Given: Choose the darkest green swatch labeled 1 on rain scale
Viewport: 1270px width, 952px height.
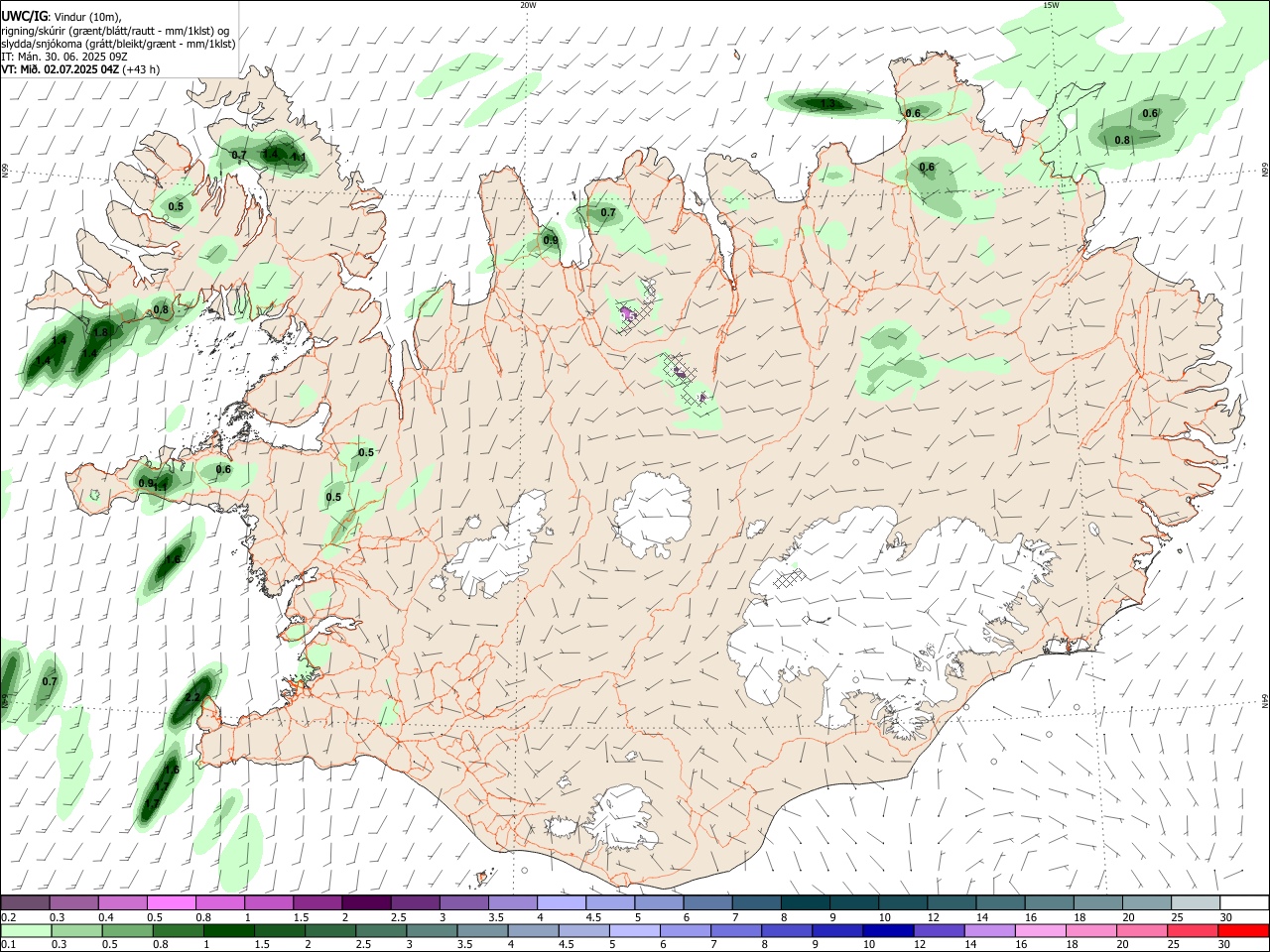Looking at the screenshot, I should (x=227, y=931).
